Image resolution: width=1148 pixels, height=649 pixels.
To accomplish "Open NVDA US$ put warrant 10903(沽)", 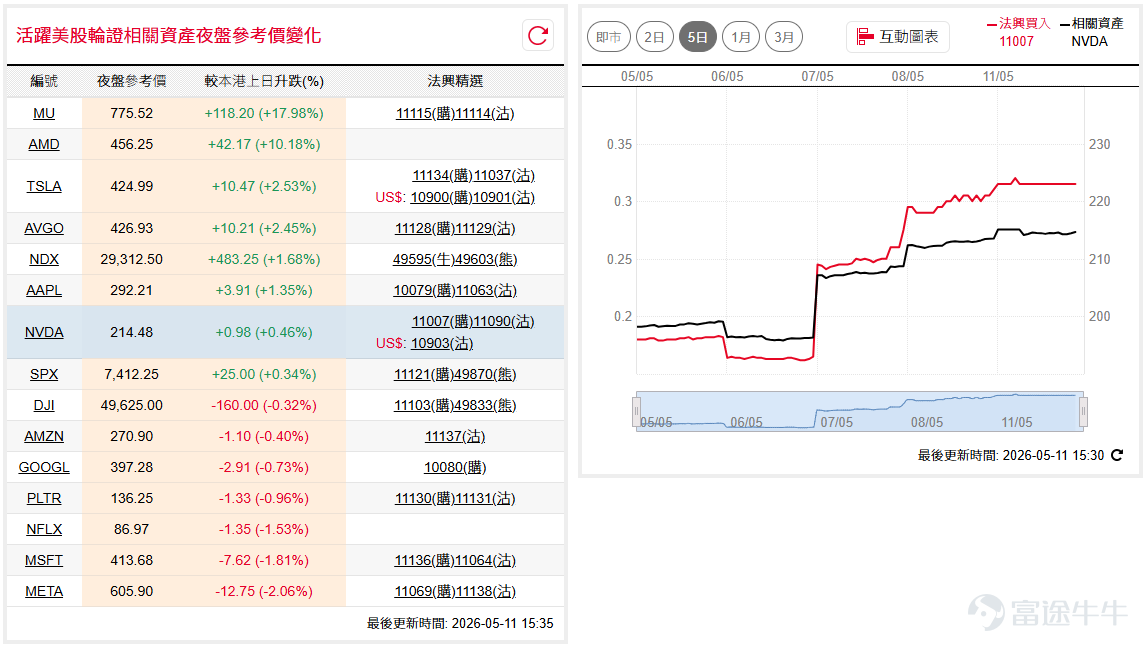I will pyautogui.click(x=442, y=344).
